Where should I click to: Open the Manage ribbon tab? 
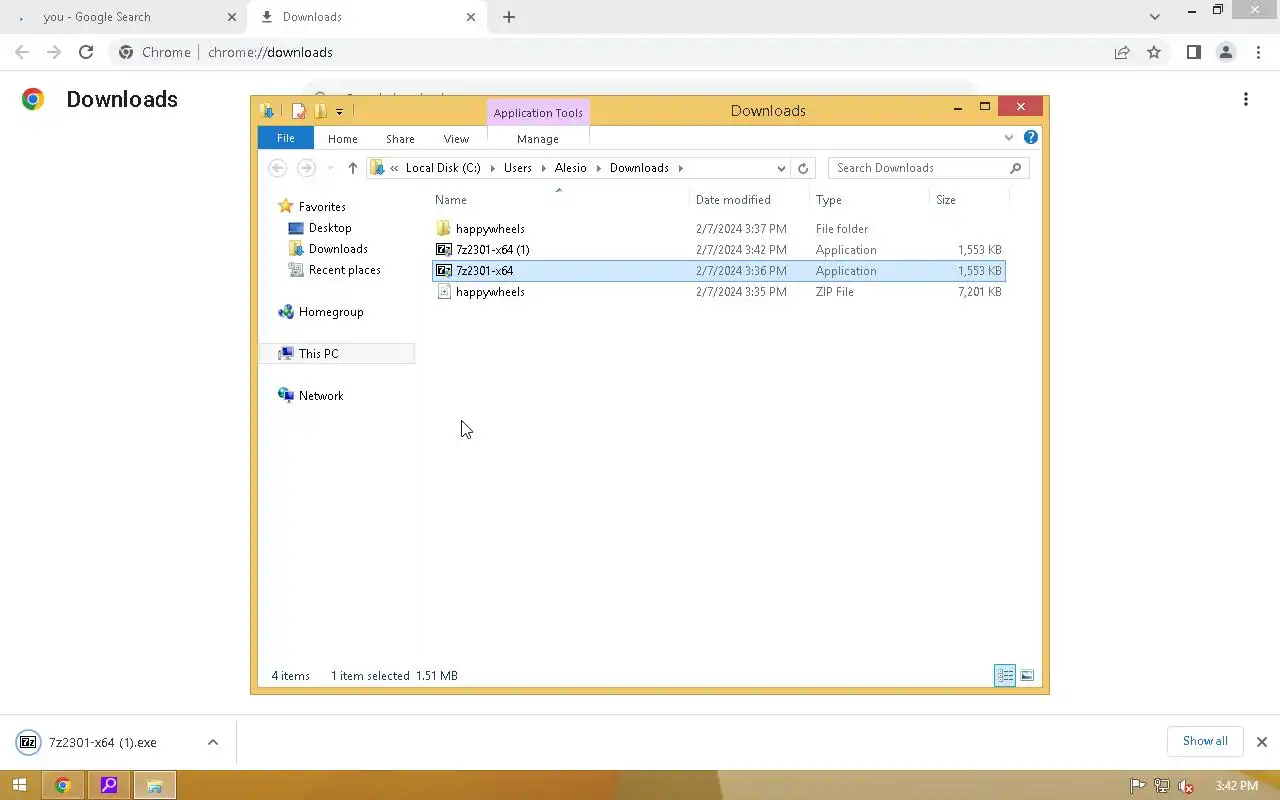tap(537, 139)
